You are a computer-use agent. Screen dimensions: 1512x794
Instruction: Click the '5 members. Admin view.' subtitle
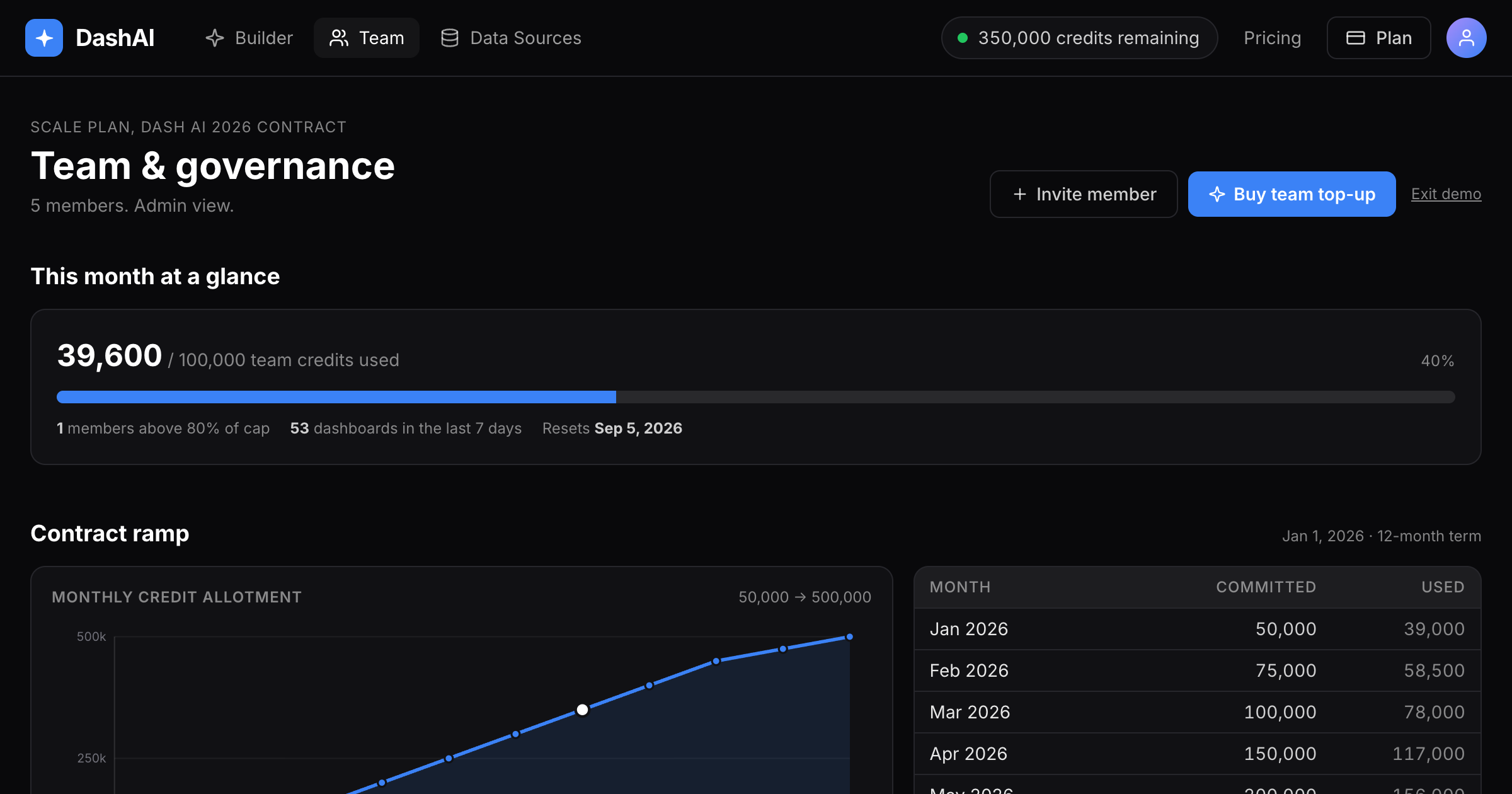[132, 206]
